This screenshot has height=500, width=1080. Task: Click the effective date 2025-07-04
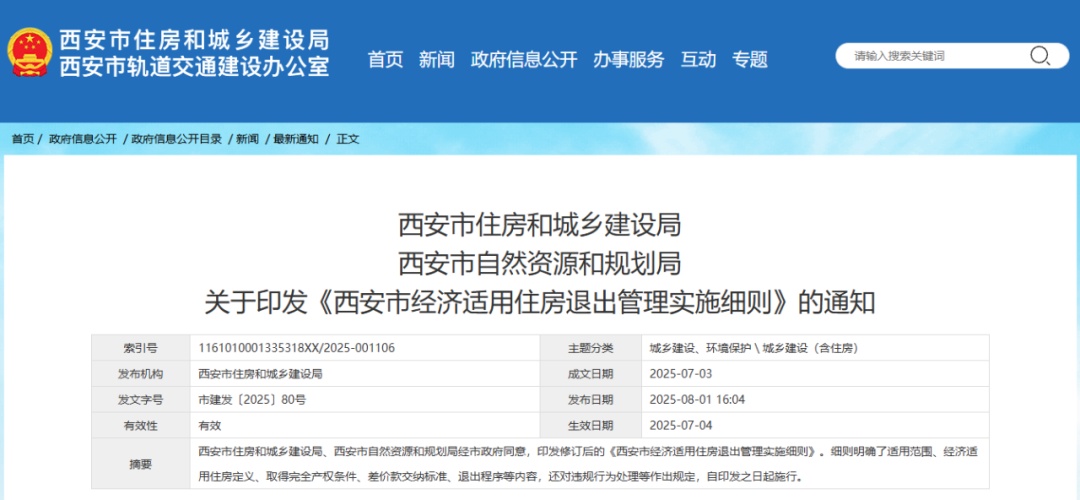pos(681,425)
